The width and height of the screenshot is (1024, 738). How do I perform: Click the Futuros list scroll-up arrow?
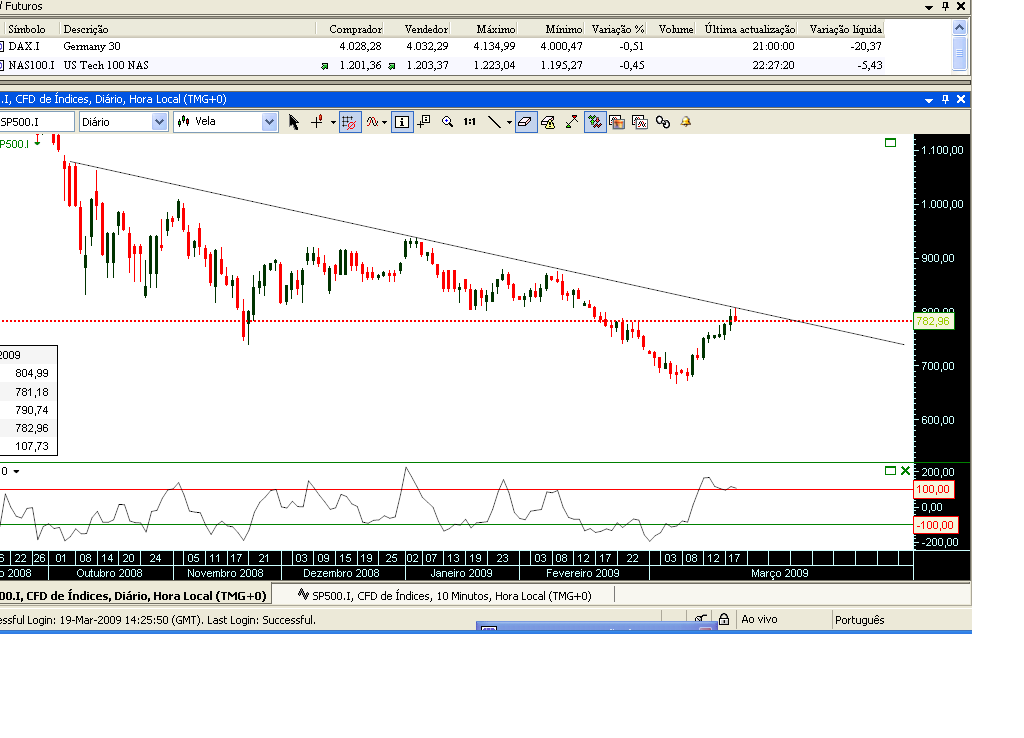[959, 27]
